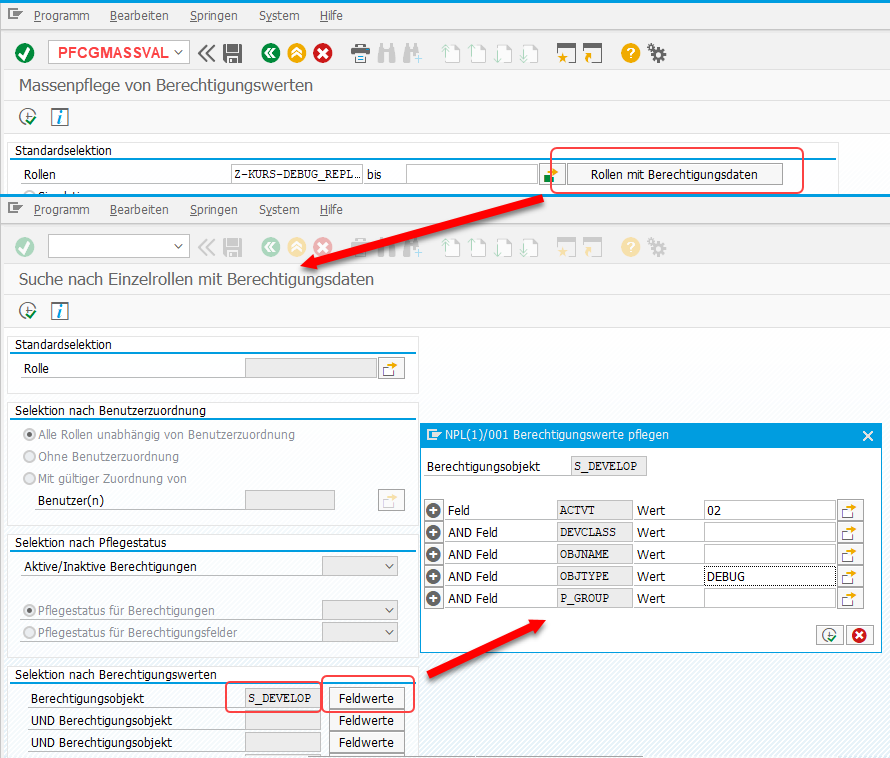
Task: Select Alle Rollen unabhängig von Benutzerzuordnung
Action: tap(30, 435)
